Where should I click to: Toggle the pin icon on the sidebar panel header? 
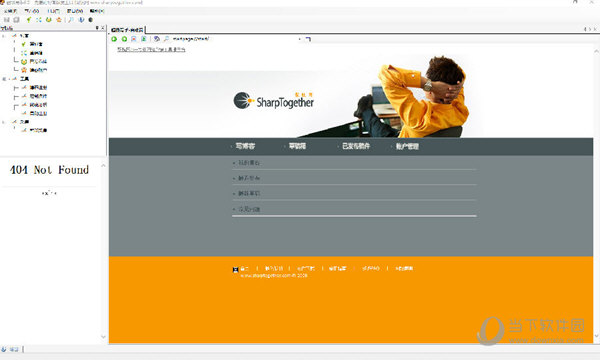(97, 28)
